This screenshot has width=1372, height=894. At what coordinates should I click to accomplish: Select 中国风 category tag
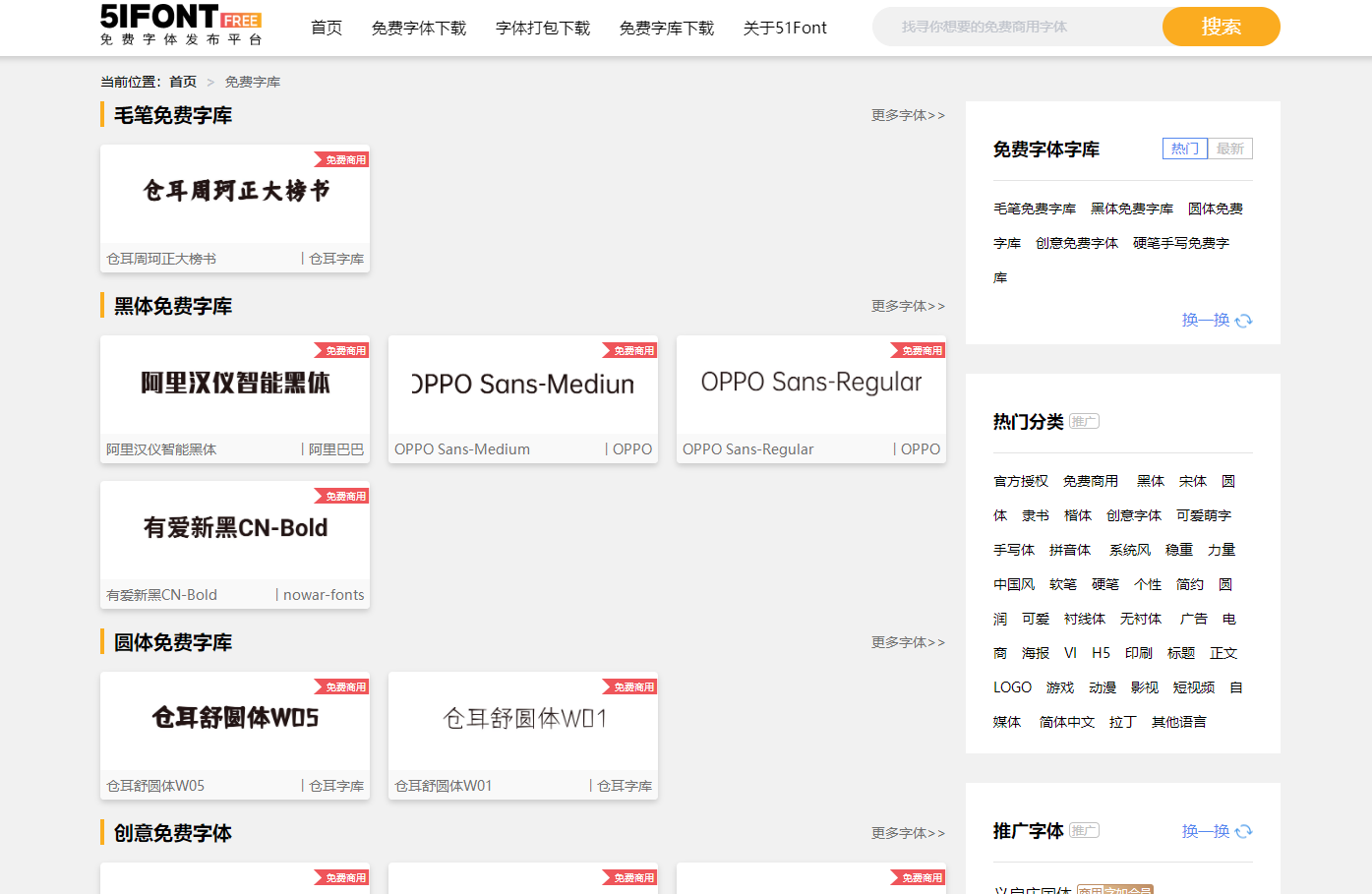click(1014, 584)
